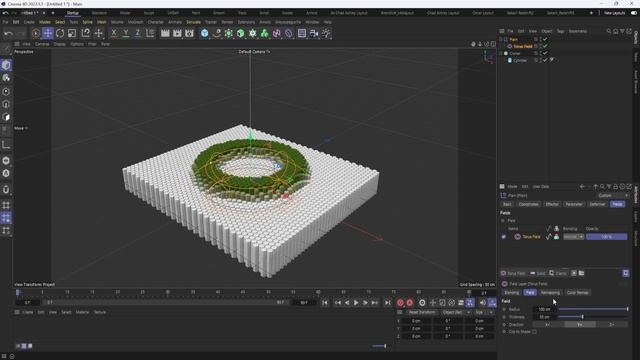The height and width of the screenshot is (360, 640).
Task: Toggle coordinate system icon next to Z axis
Action: point(150,33)
